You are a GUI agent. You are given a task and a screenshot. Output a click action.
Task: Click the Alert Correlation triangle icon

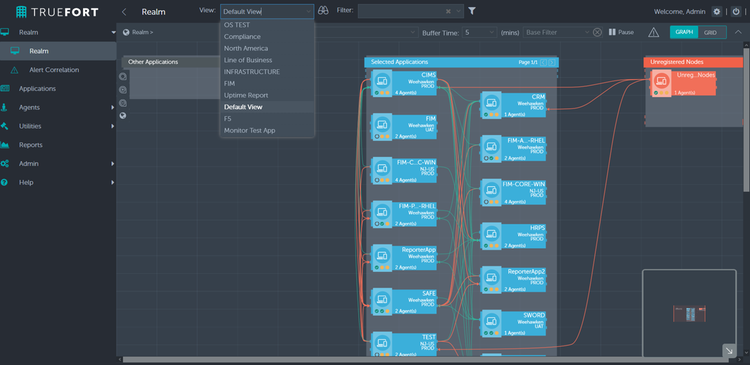click(14, 70)
